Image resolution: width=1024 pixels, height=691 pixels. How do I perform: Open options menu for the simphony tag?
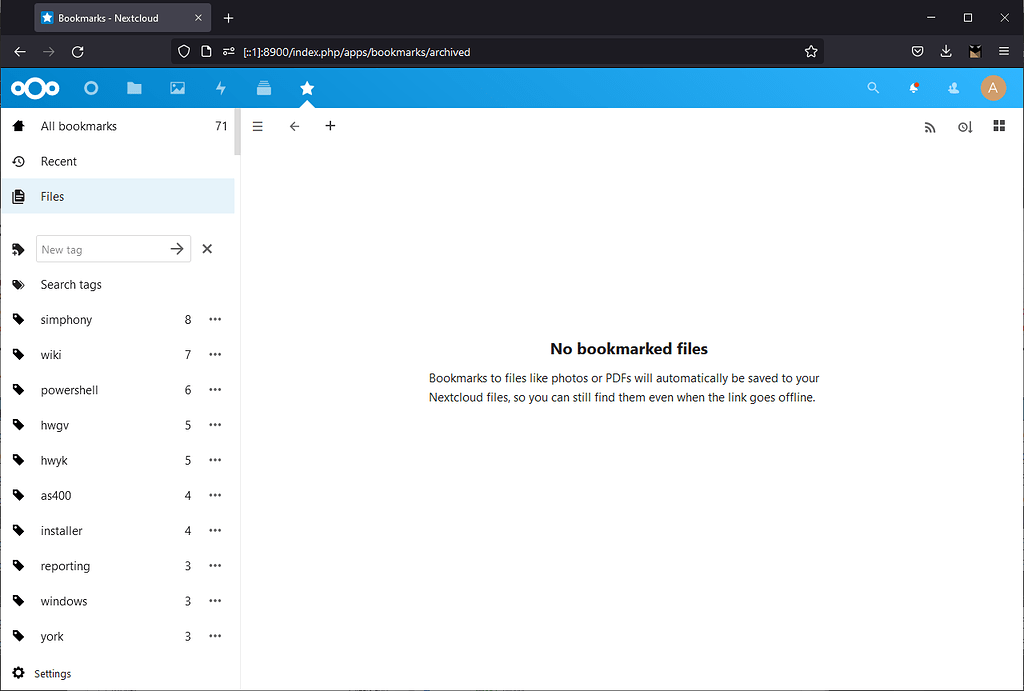pyautogui.click(x=214, y=319)
